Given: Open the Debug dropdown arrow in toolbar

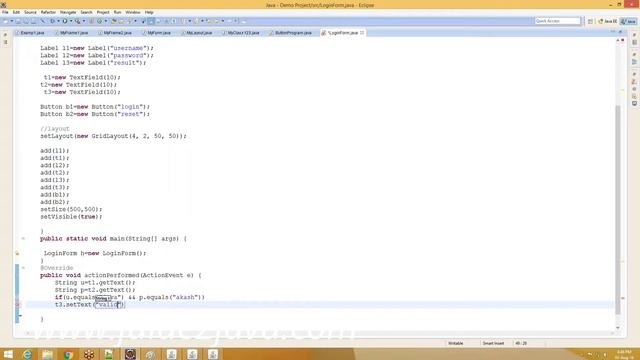Looking at the screenshot, I should 58,21.
